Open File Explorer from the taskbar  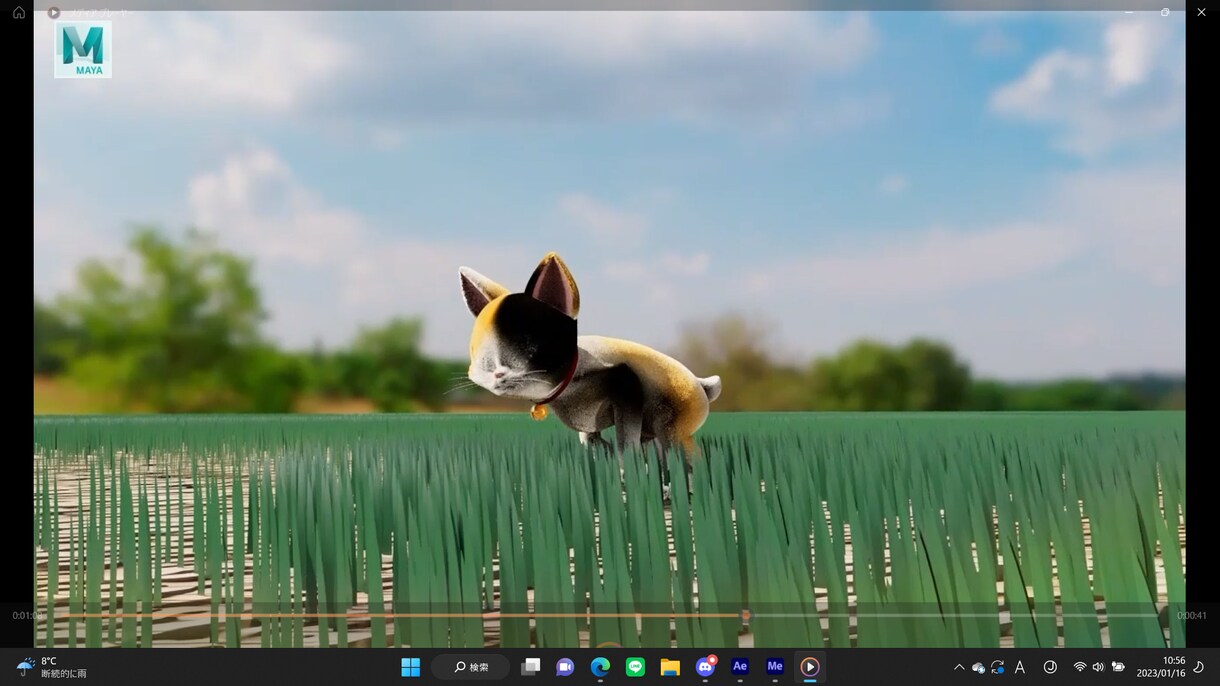click(x=670, y=667)
